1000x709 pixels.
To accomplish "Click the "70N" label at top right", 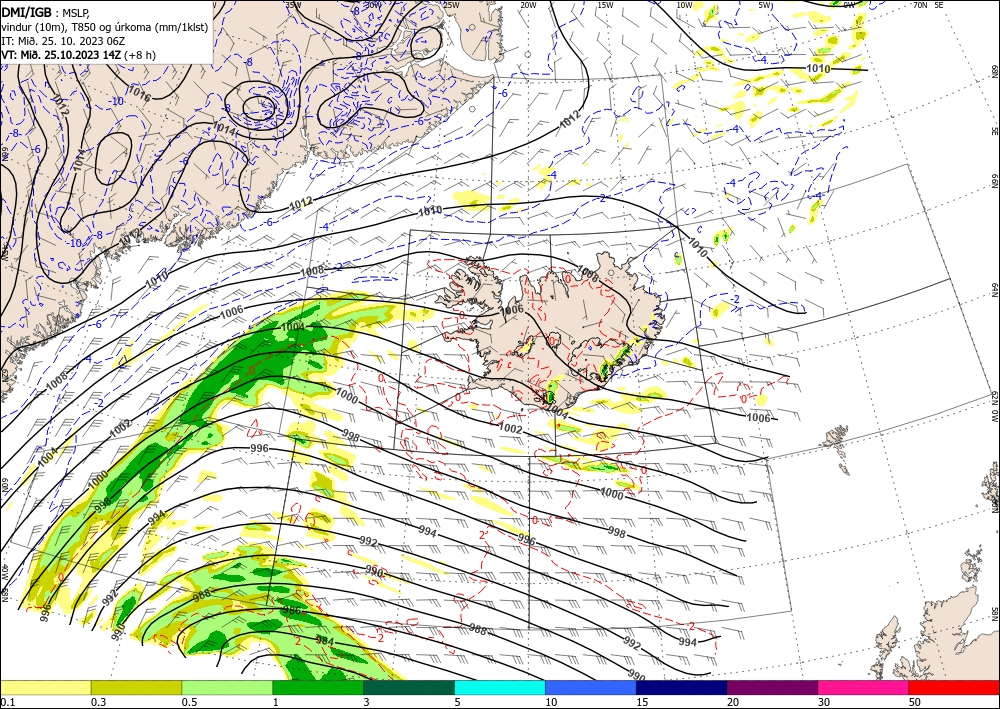I will 920,5.
